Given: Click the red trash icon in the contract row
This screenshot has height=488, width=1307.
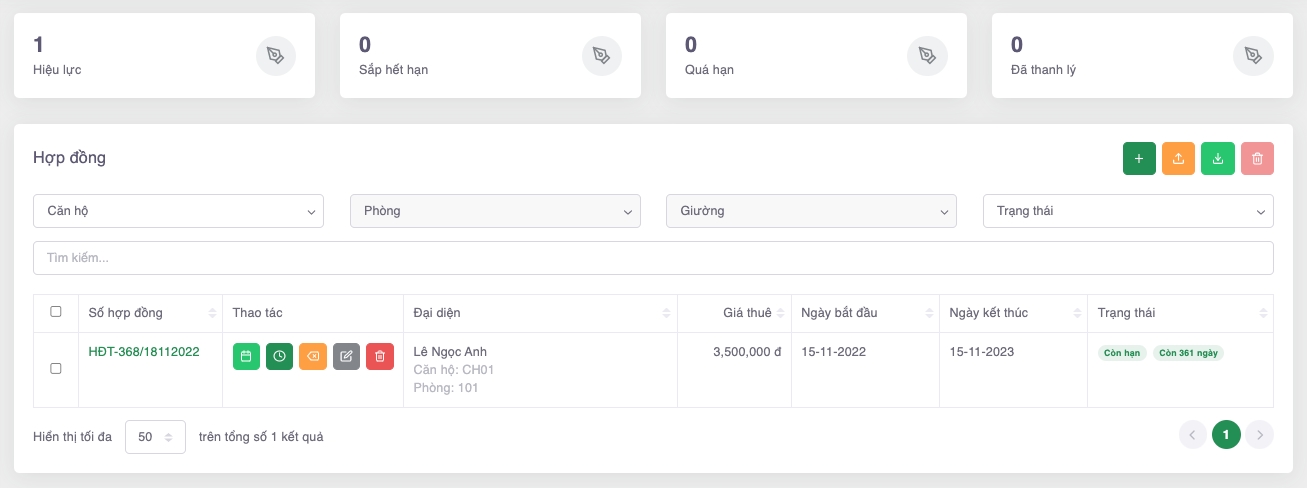Looking at the screenshot, I should coord(380,357).
